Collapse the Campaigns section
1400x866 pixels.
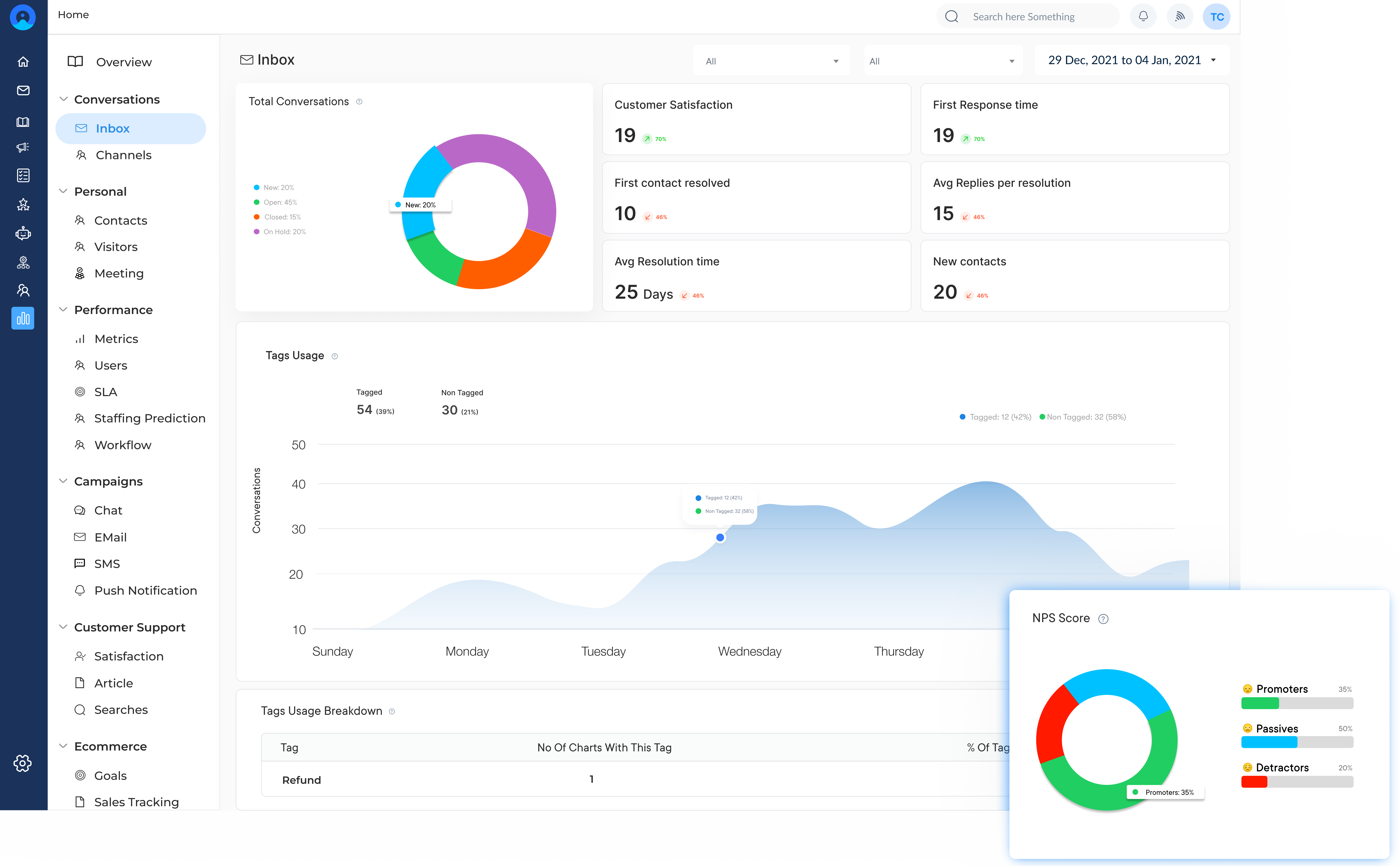click(63, 481)
